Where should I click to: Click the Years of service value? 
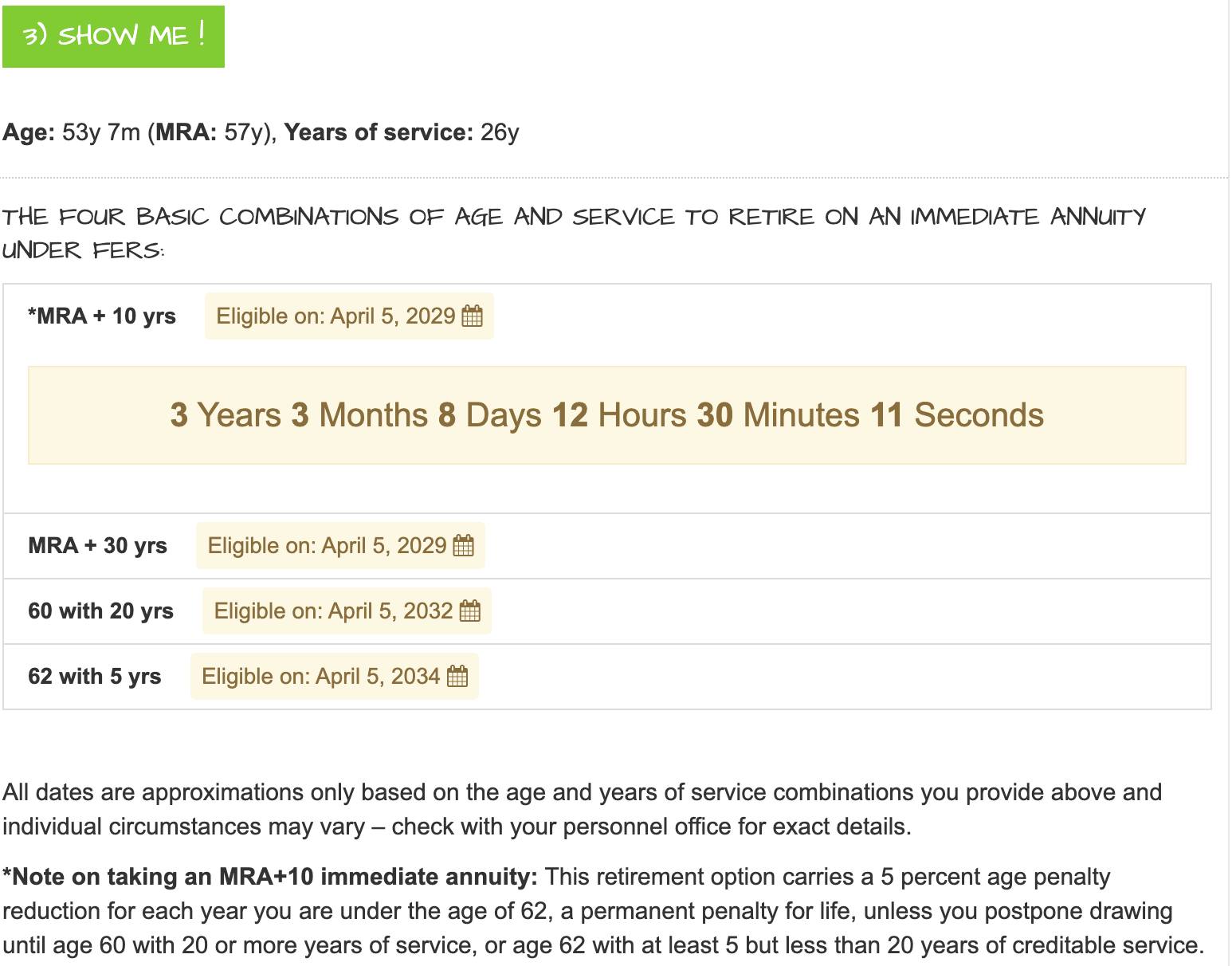pos(500,132)
